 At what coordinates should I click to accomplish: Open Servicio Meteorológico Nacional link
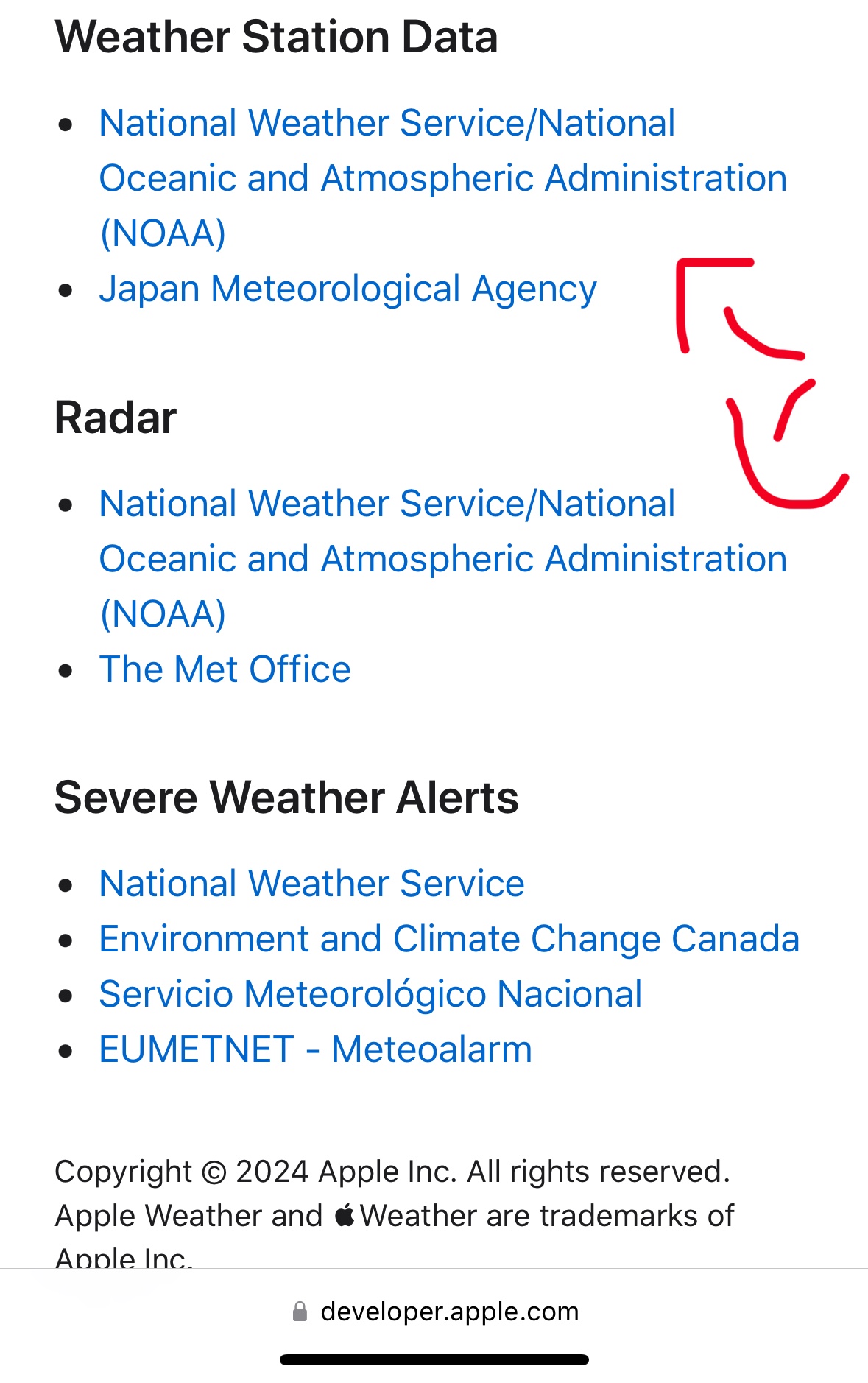[370, 994]
